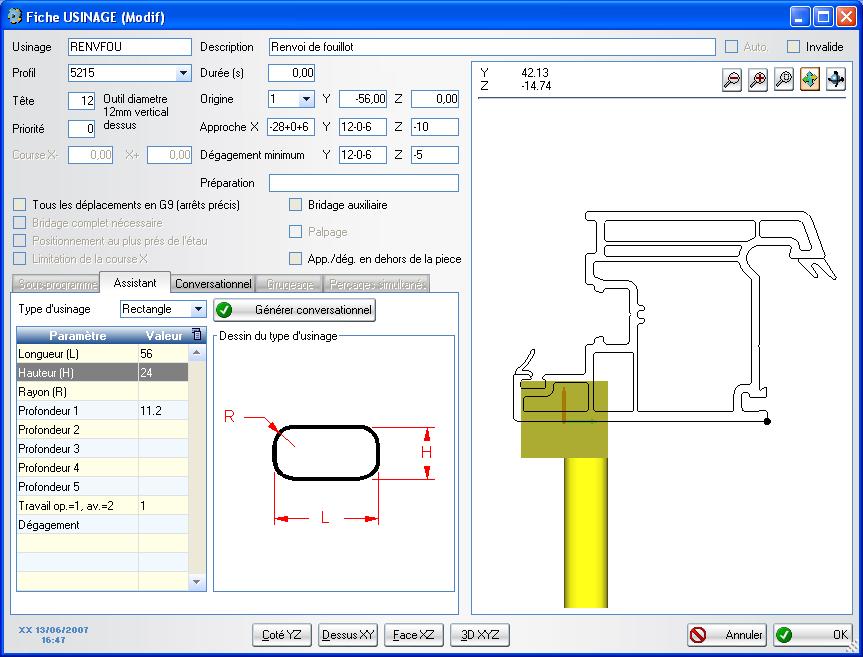The image size is (863, 657).
Task: Toggle the Invalide checkbox
Action: pyautogui.click(x=793, y=47)
